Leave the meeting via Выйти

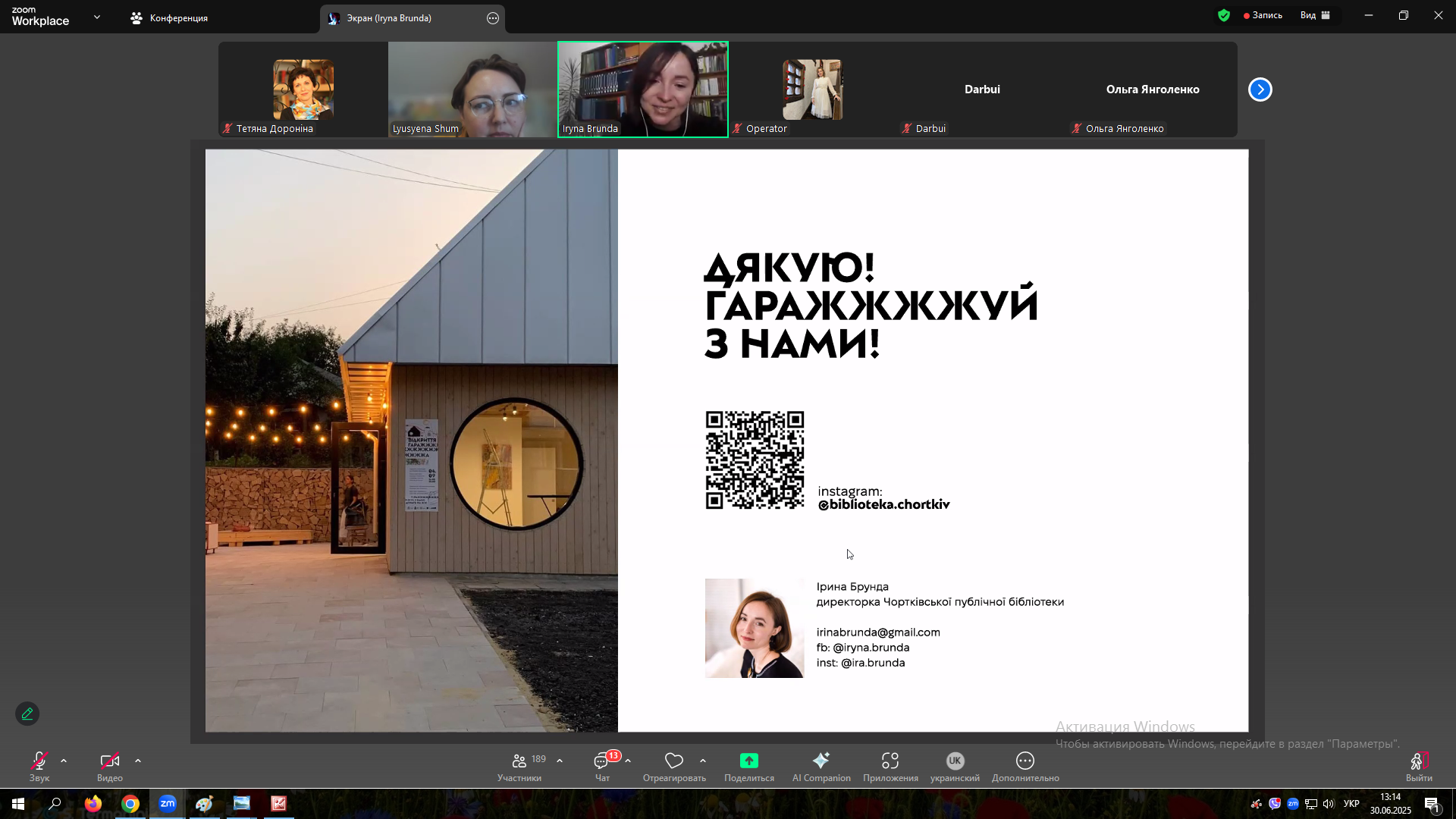coord(1419,767)
